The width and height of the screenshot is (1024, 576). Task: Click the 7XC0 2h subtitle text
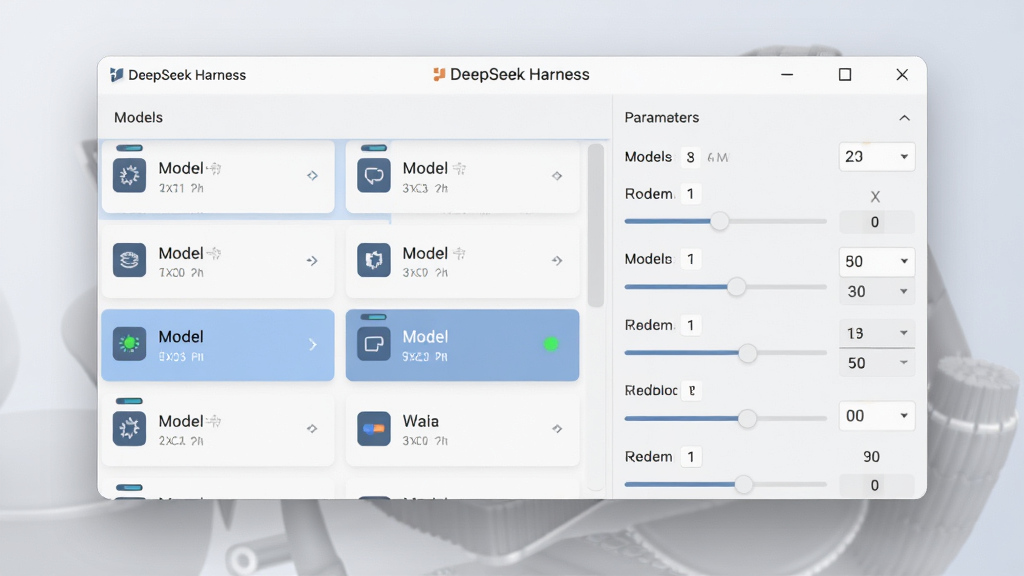point(181,272)
